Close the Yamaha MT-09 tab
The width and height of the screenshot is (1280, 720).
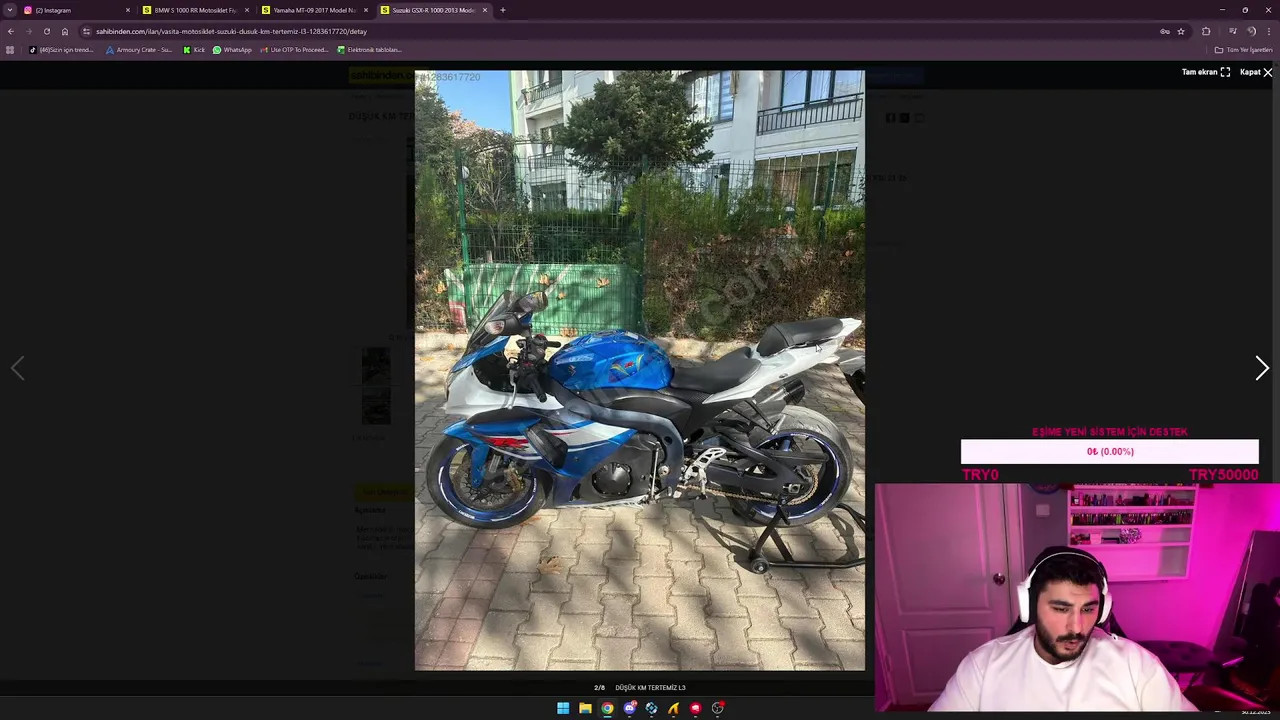click(366, 10)
